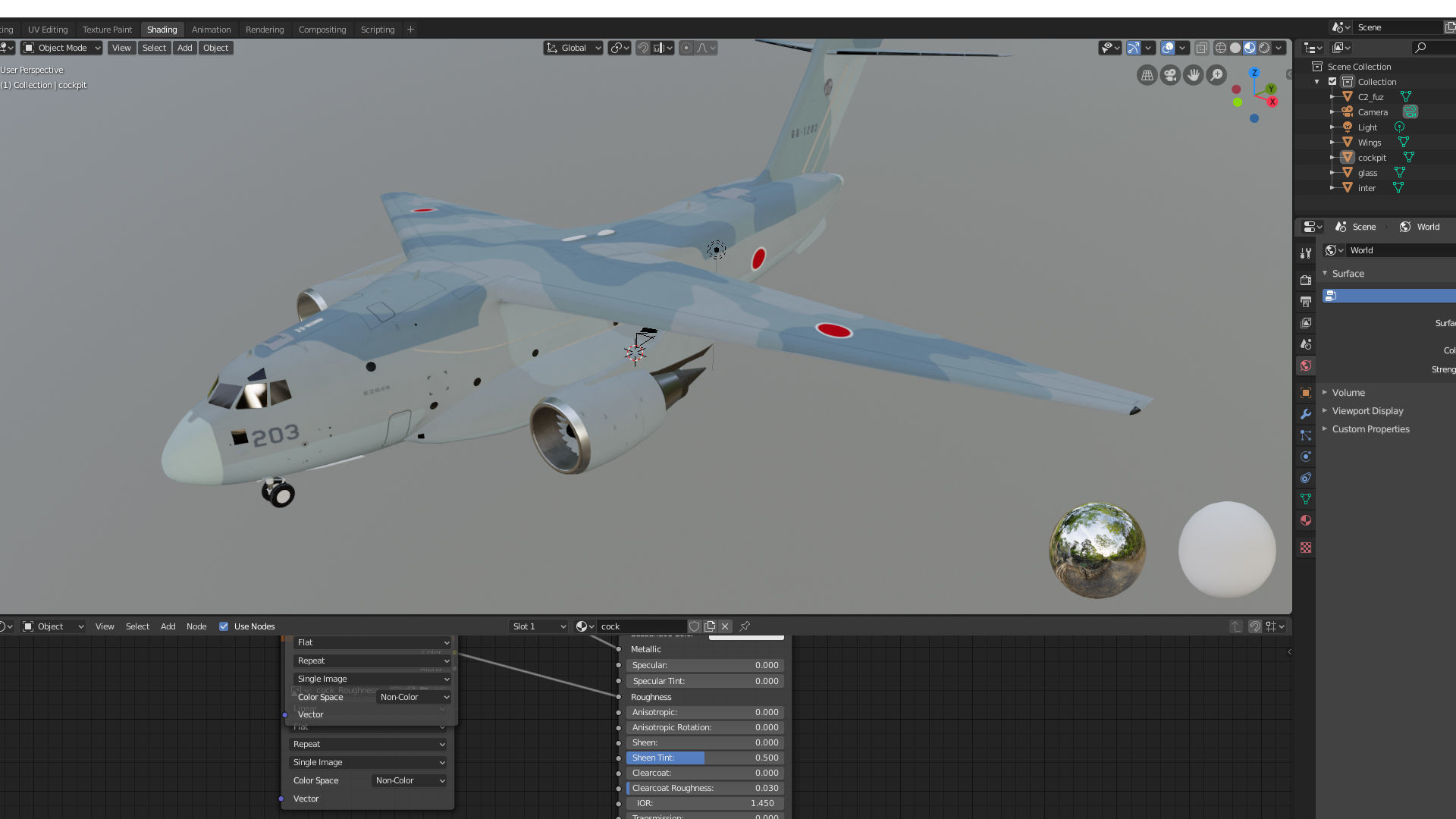The height and width of the screenshot is (819, 1456).
Task: Toggle viewport gizmos display
Action: pos(1134,48)
